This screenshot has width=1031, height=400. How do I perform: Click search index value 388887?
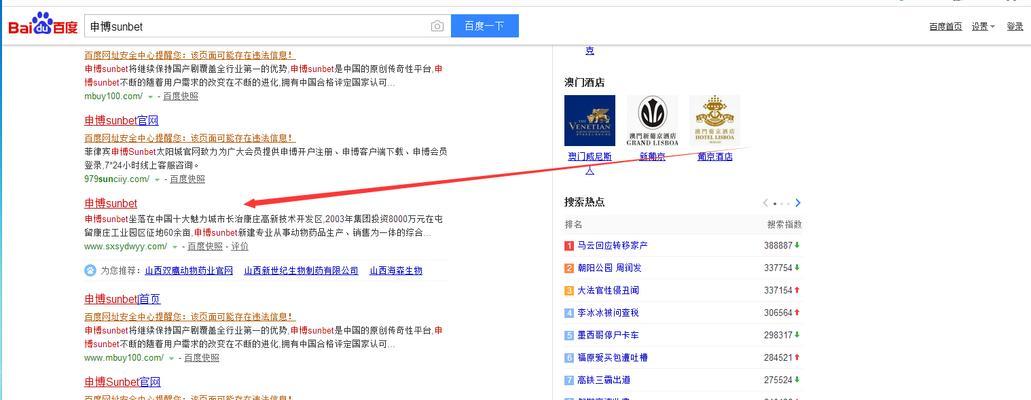pyautogui.click(x=778, y=245)
